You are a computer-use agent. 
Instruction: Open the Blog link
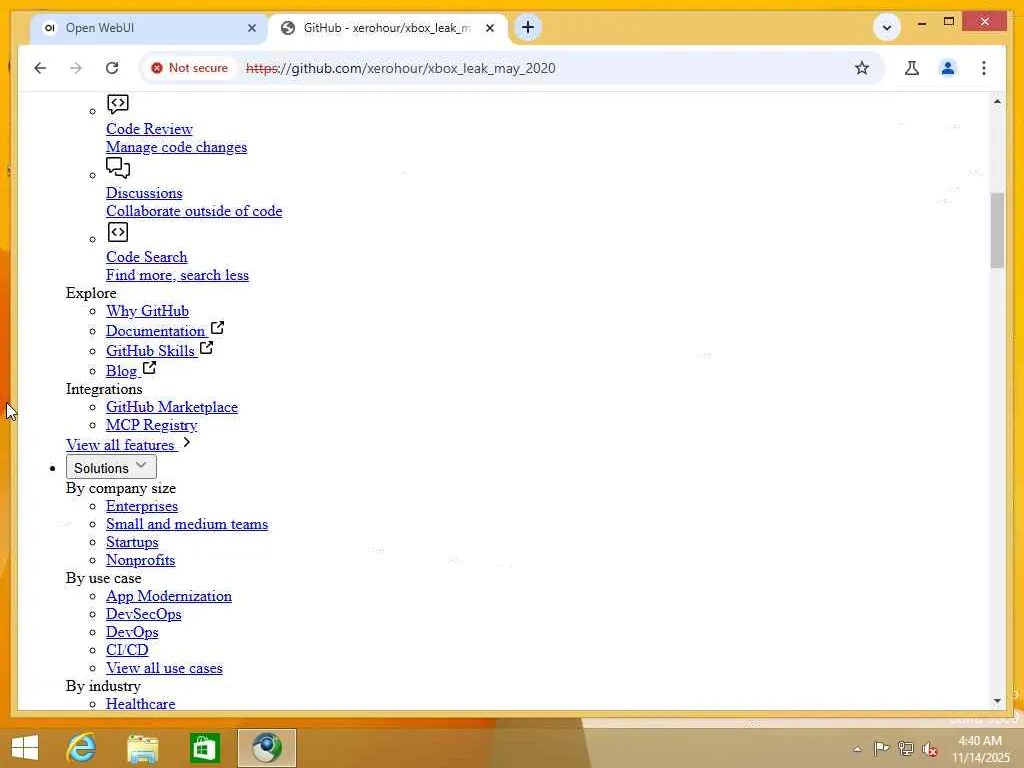click(121, 371)
